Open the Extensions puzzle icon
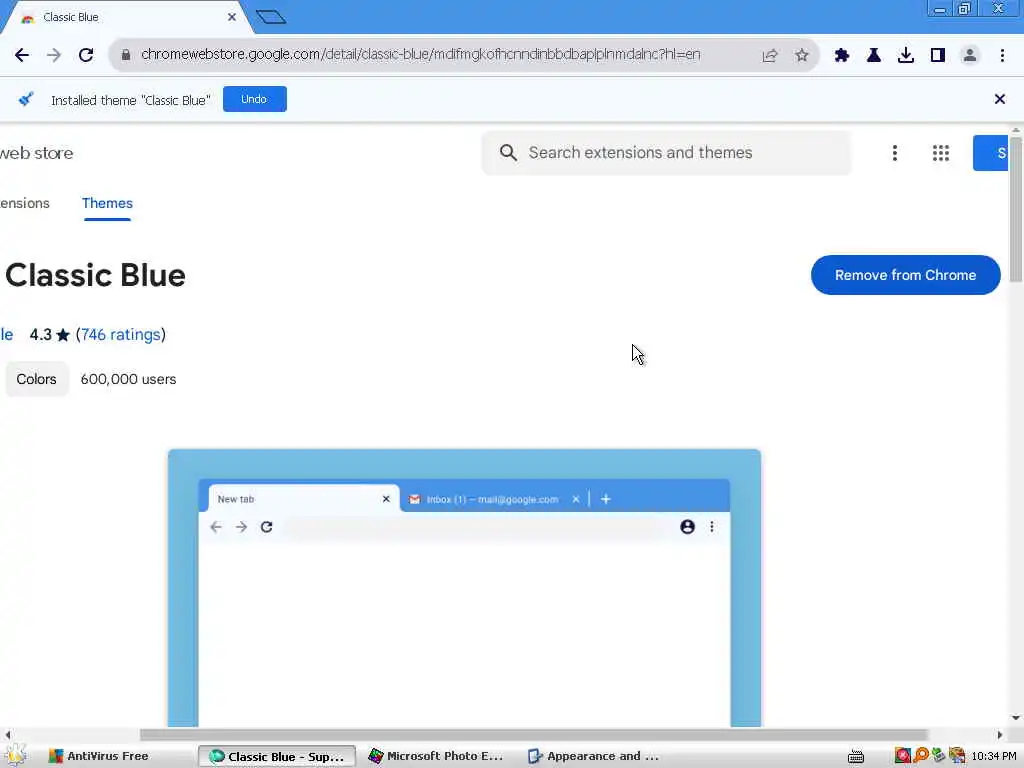1024x768 pixels. pos(842,56)
